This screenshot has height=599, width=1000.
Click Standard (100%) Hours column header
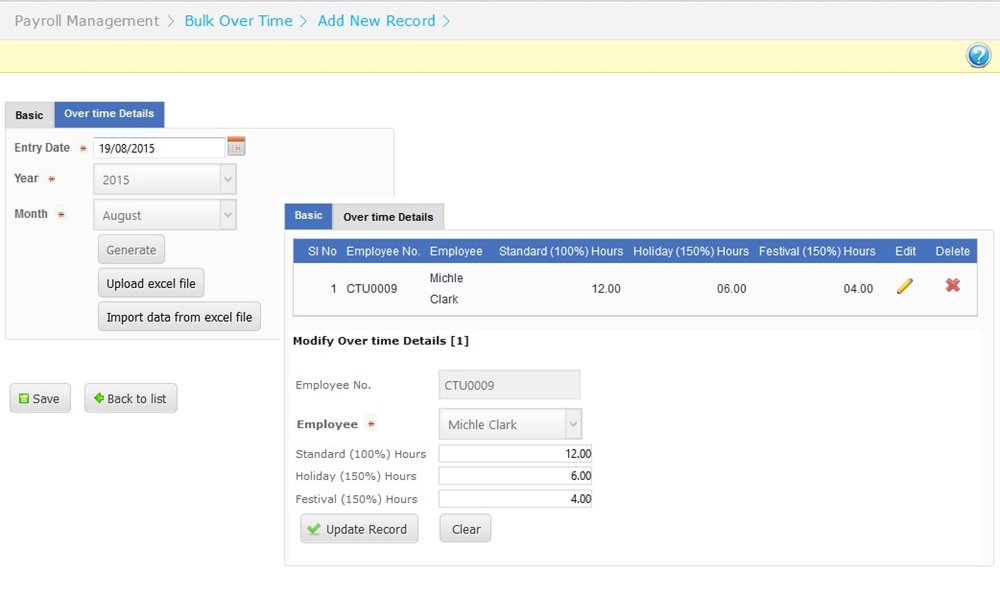click(561, 251)
